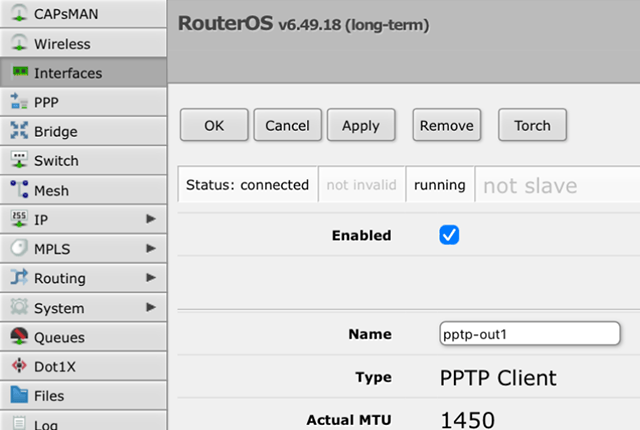This screenshot has width=640, height=430.
Task: Click the Dot1X red icon
Action: 19,366
